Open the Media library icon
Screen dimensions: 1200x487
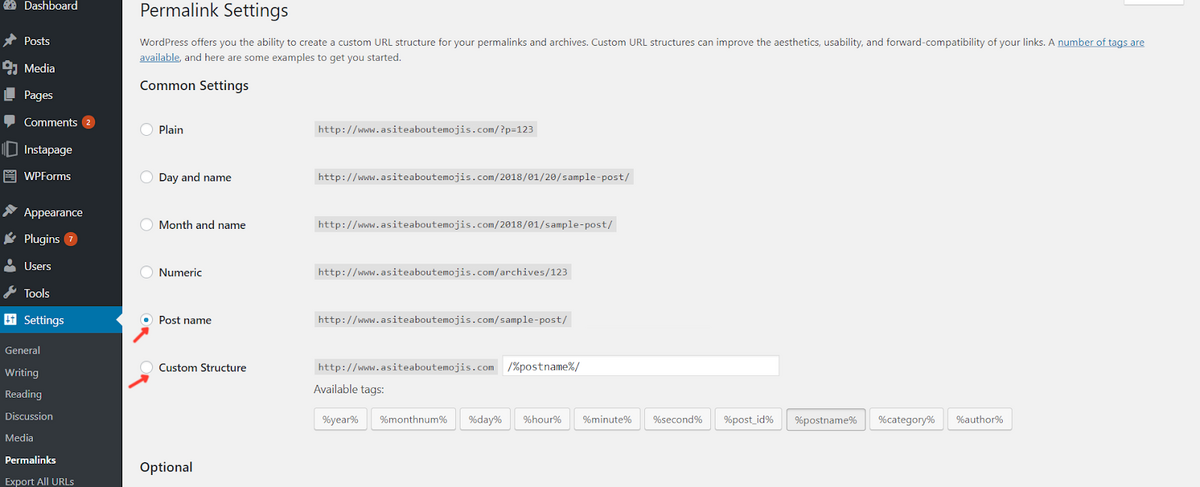10,68
